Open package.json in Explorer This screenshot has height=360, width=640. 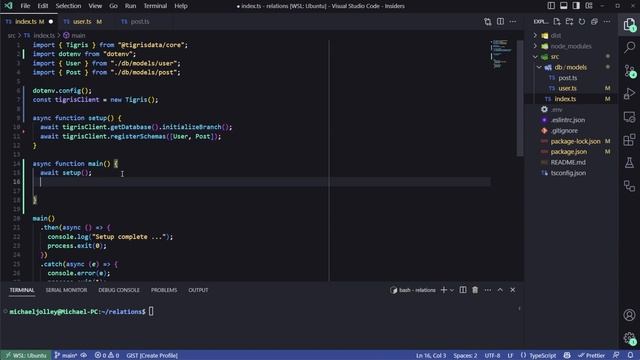[569, 152]
